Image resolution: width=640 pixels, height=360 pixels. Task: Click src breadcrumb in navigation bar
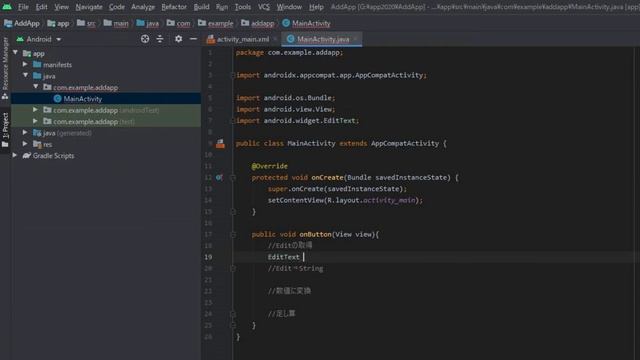coord(86,23)
